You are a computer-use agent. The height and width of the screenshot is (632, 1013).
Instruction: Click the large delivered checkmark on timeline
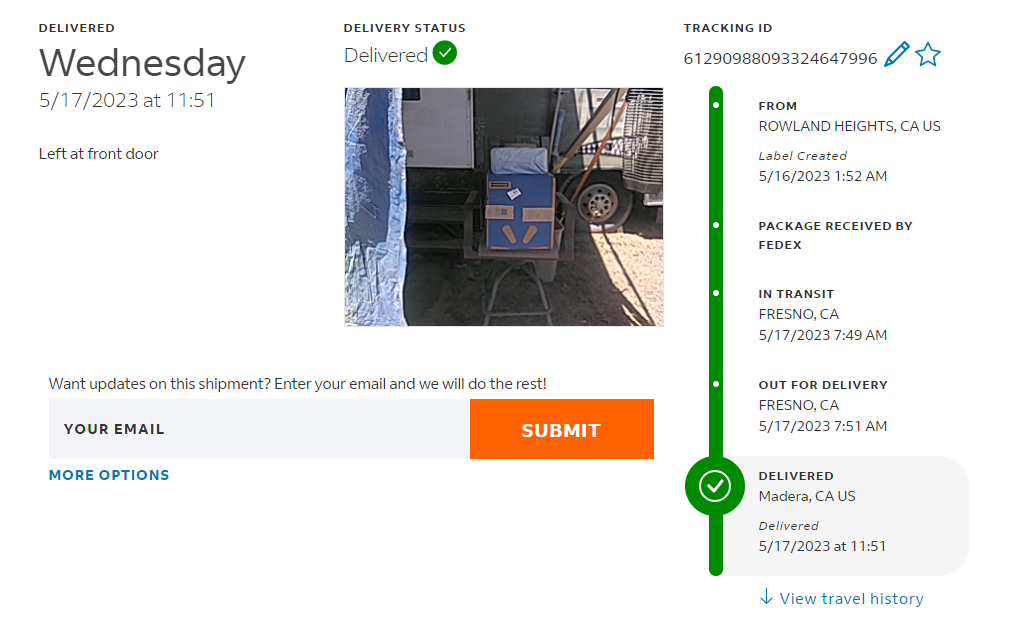point(715,486)
